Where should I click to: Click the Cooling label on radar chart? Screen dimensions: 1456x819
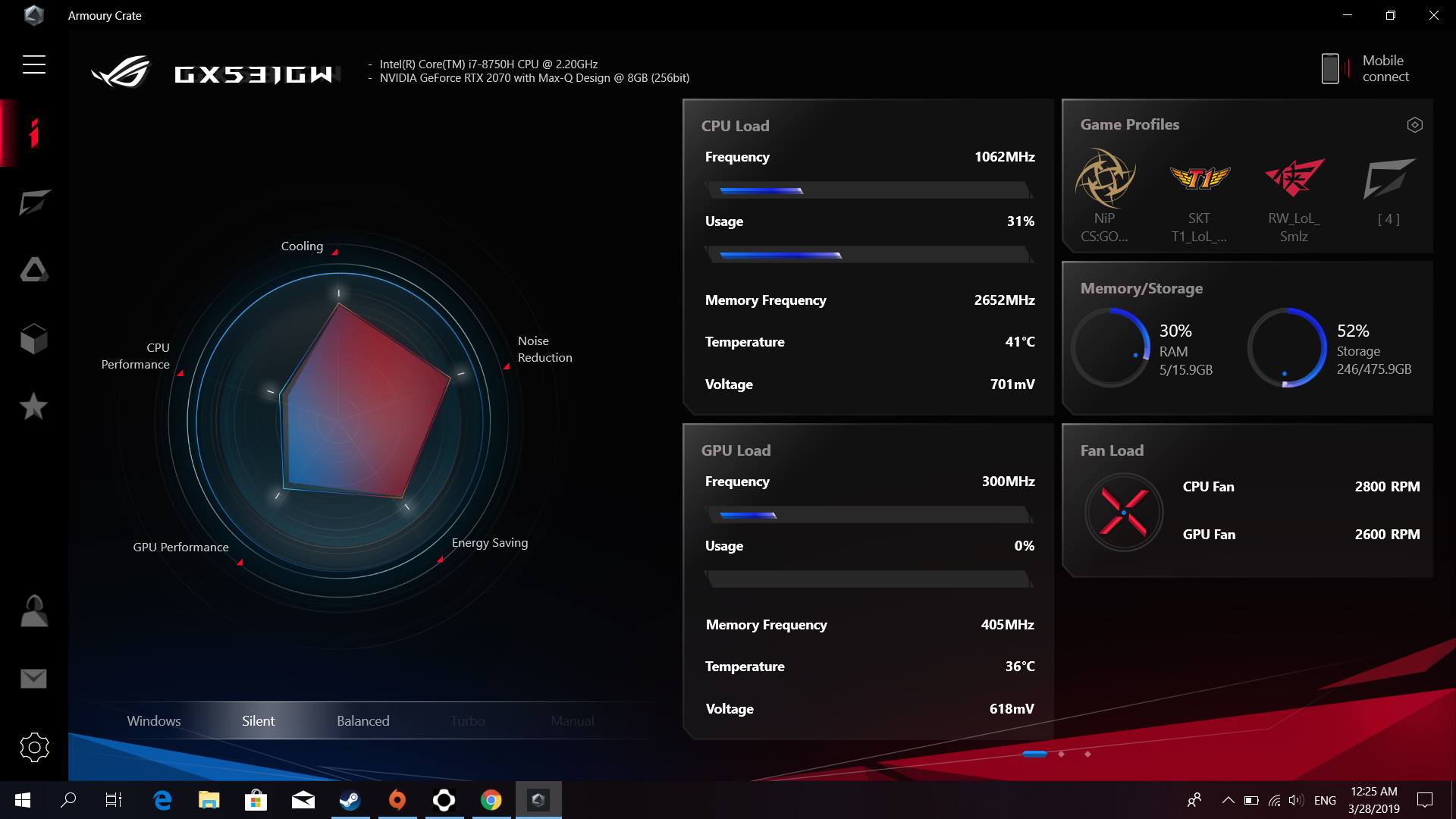302,246
